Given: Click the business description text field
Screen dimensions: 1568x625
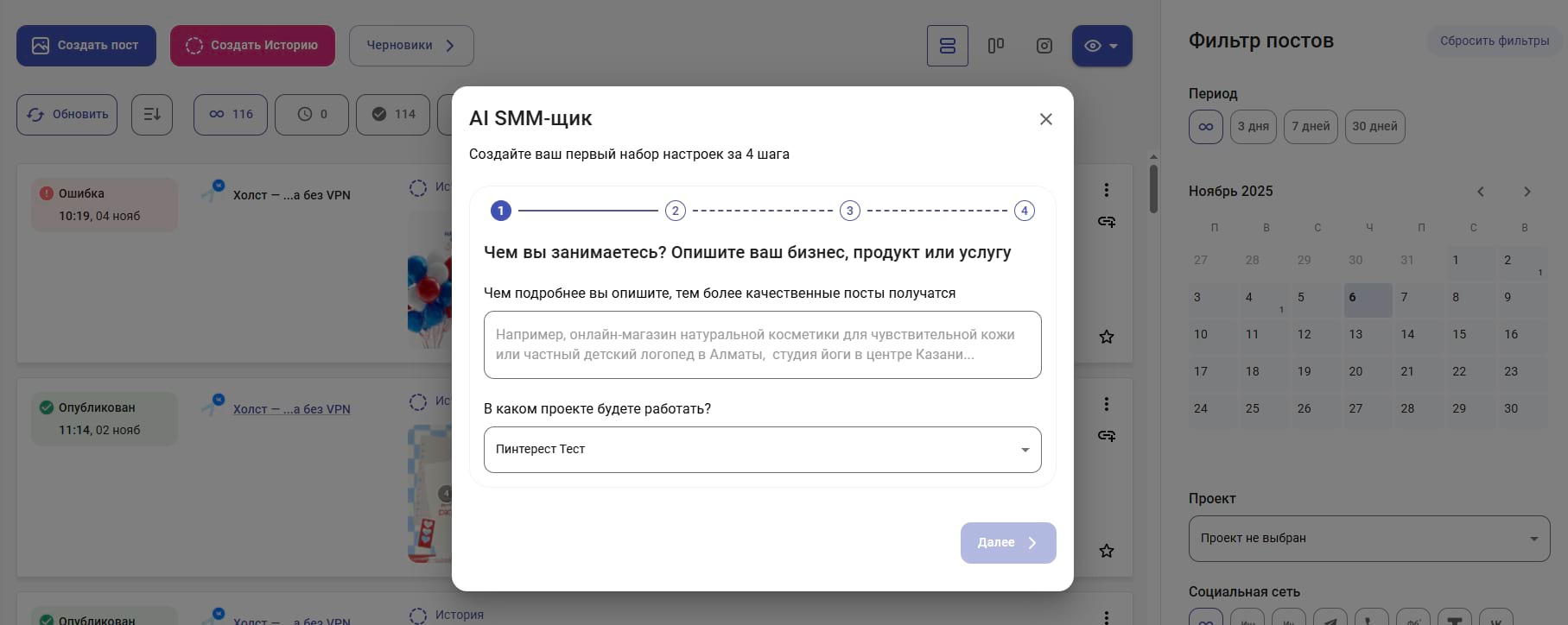Looking at the screenshot, I should point(762,344).
